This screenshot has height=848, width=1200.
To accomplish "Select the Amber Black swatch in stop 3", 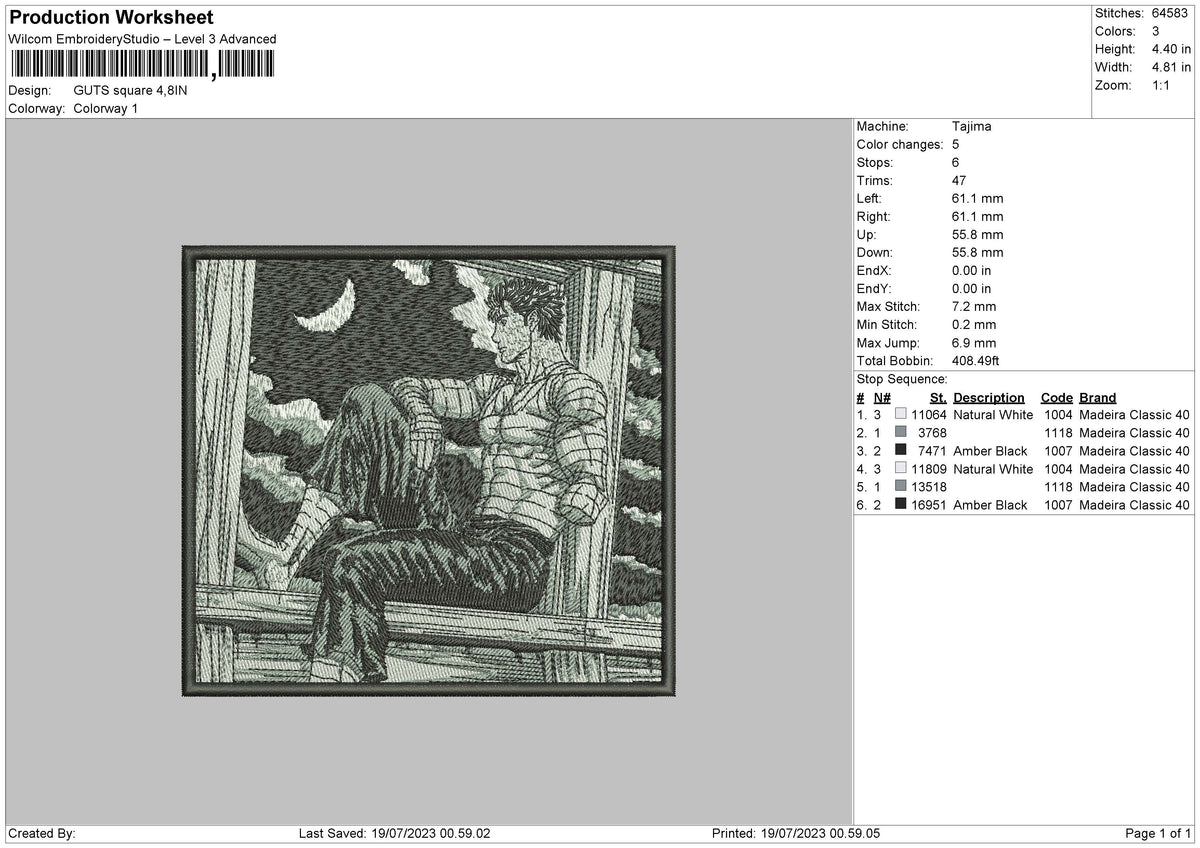I will point(900,451).
